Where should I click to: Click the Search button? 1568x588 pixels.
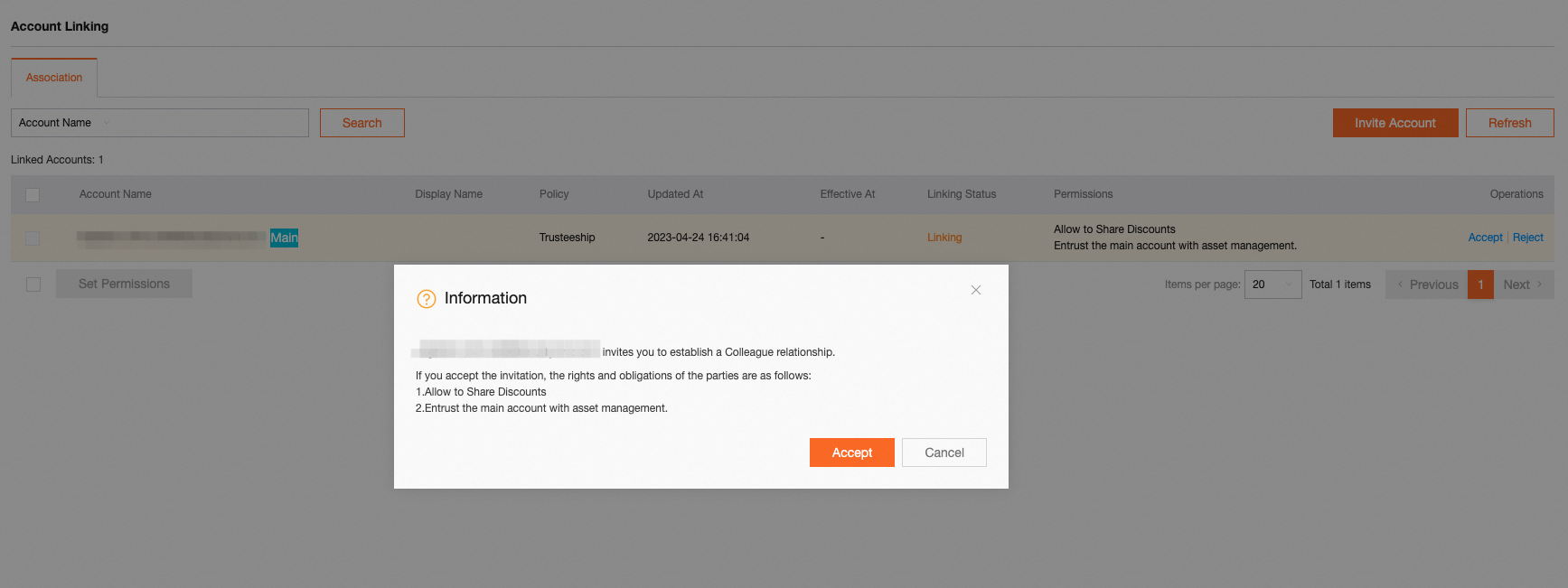pos(361,123)
